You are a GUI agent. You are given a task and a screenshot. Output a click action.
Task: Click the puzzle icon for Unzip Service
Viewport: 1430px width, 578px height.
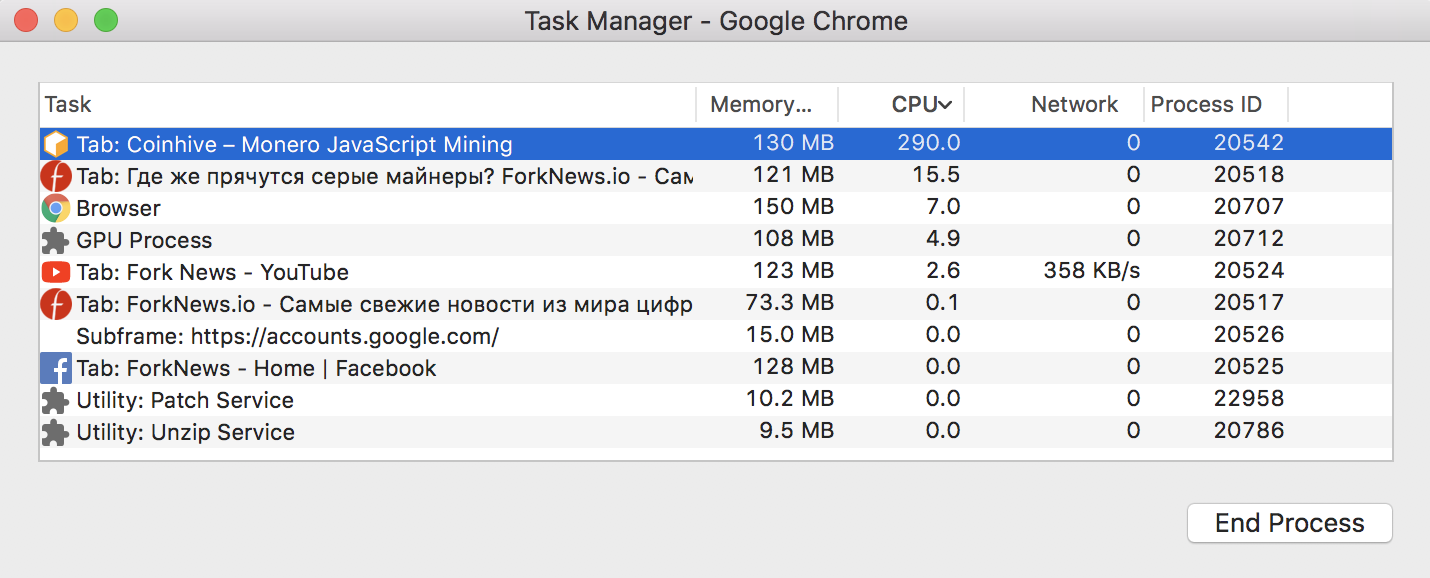coord(56,432)
